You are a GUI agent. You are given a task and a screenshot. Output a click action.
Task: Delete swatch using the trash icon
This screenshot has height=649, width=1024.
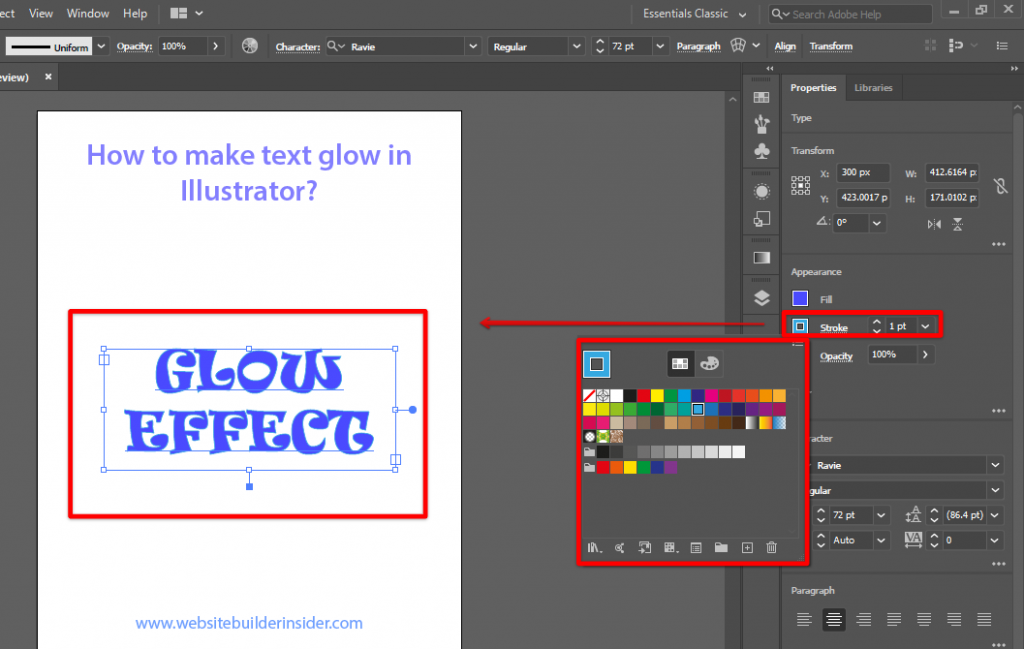[771, 547]
